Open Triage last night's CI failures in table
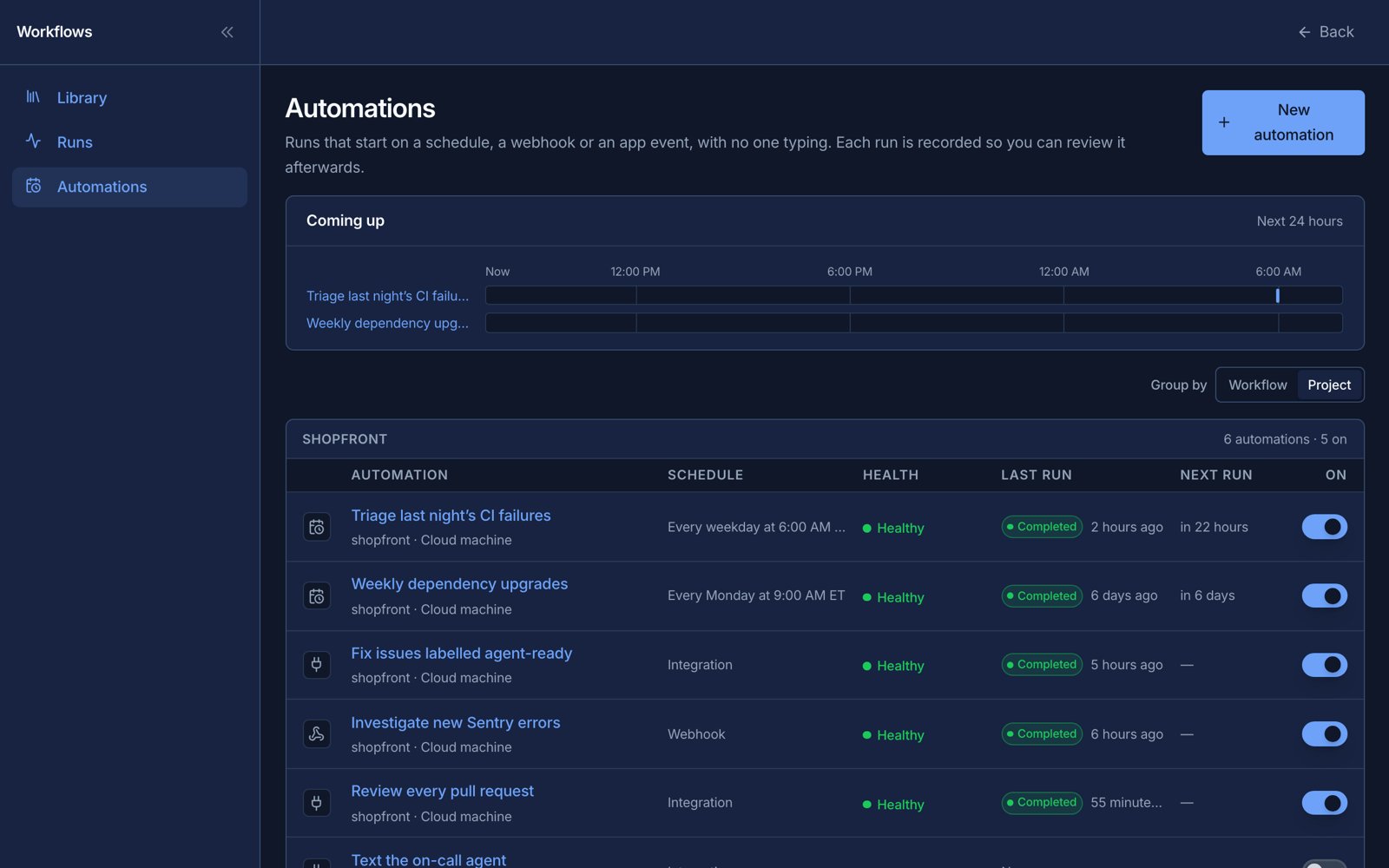This screenshot has width=1389, height=868. tap(451, 516)
